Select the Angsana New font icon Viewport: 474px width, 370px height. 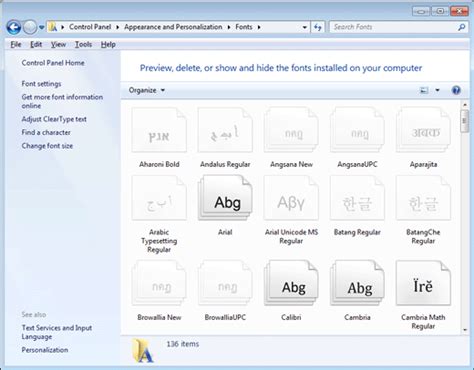coord(291,130)
